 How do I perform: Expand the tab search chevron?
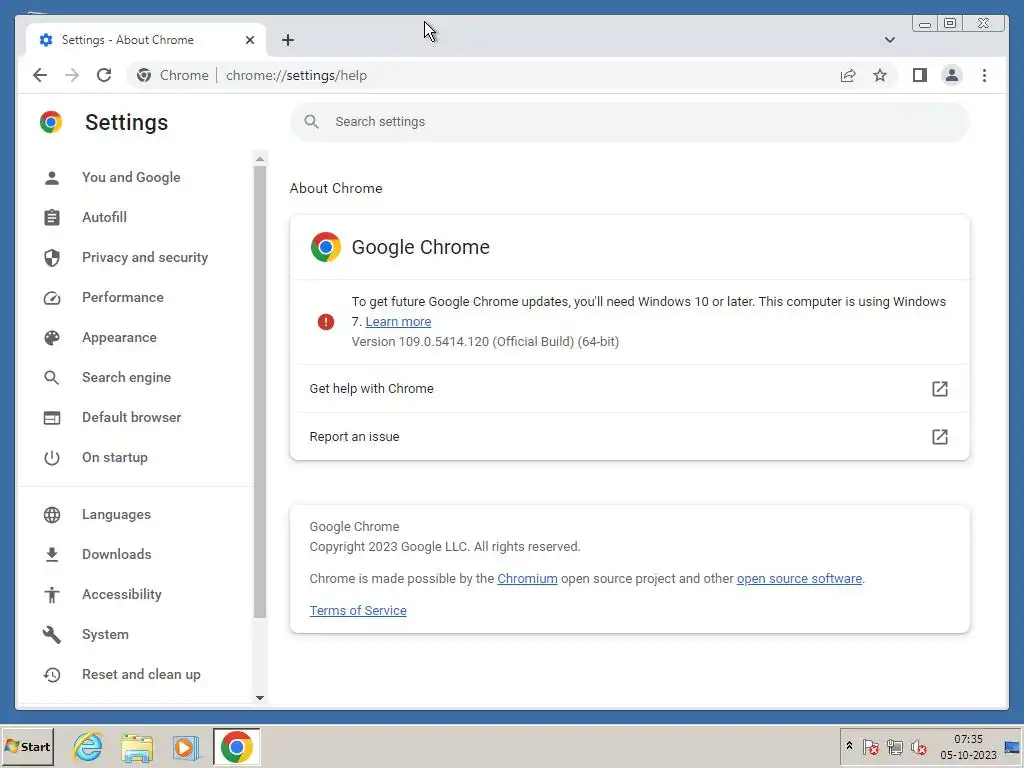(889, 40)
